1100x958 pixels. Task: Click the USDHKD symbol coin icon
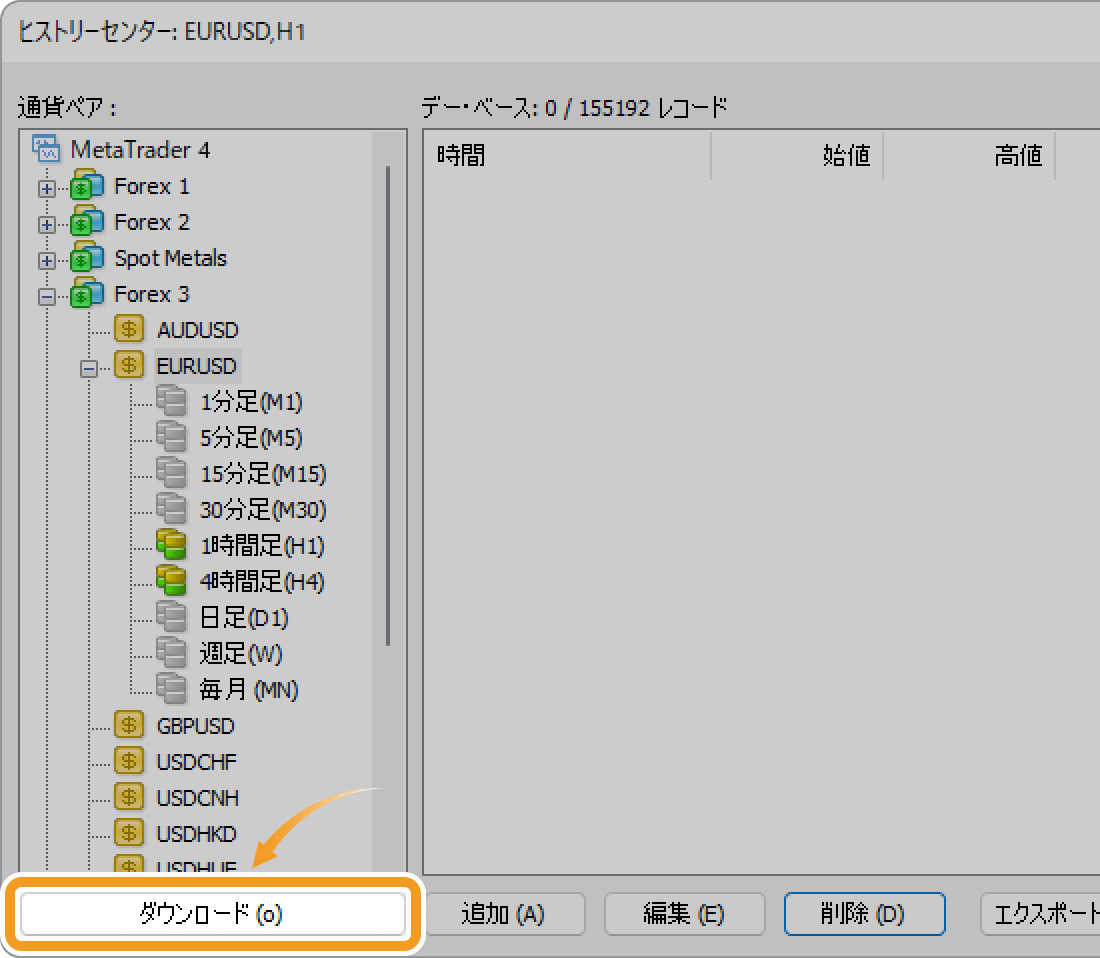(x=129, y=833)
